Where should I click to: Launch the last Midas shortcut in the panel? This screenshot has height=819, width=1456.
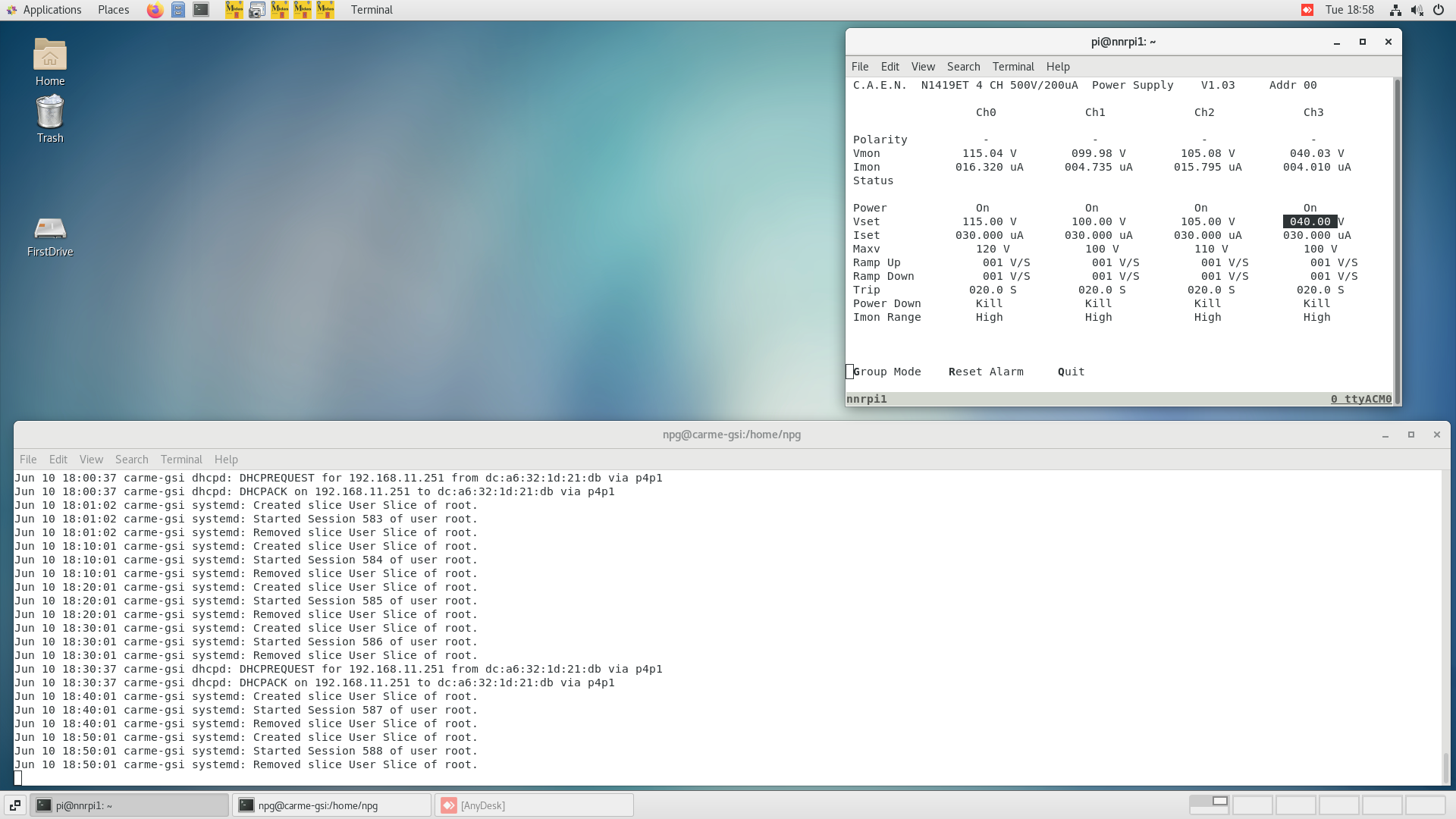(x=325, y=10)
